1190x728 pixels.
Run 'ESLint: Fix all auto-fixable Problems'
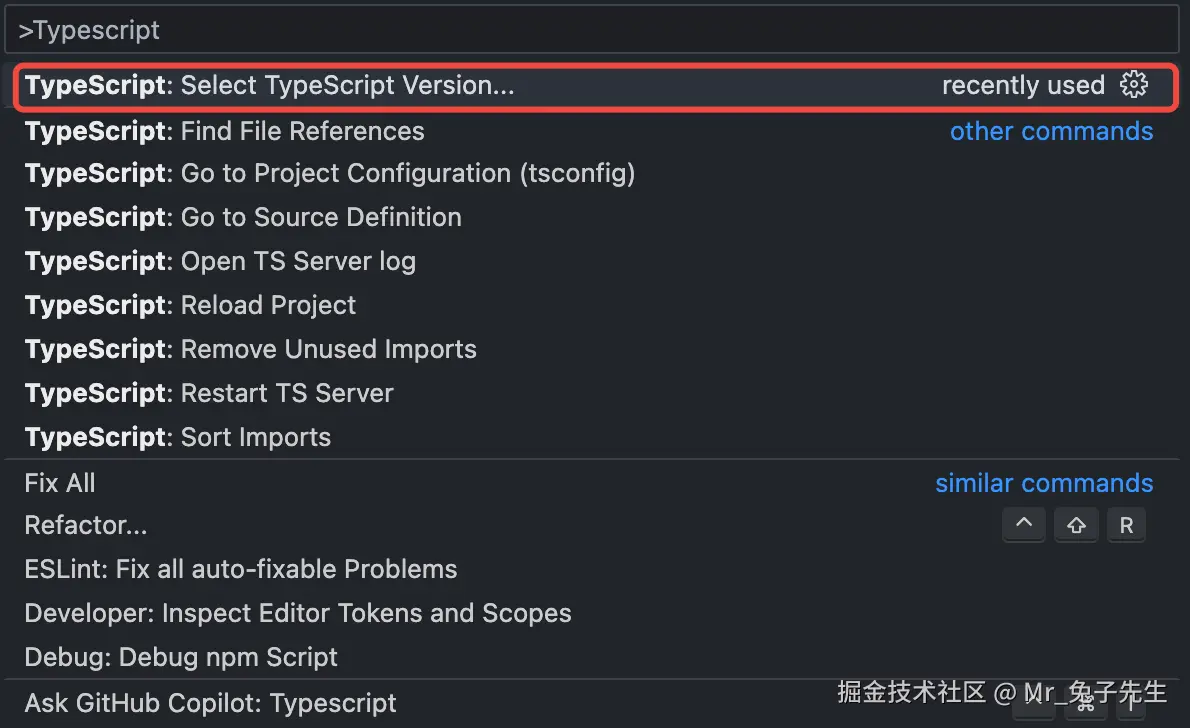click(x=240, y=569)
